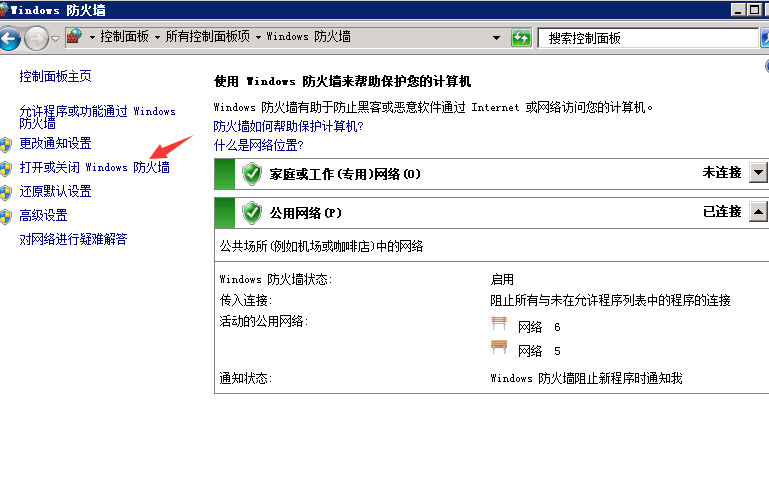Open 防火墙如何帮助保护计算机? help link
This screenshot has height=485, width=769.
coord(288,126)
